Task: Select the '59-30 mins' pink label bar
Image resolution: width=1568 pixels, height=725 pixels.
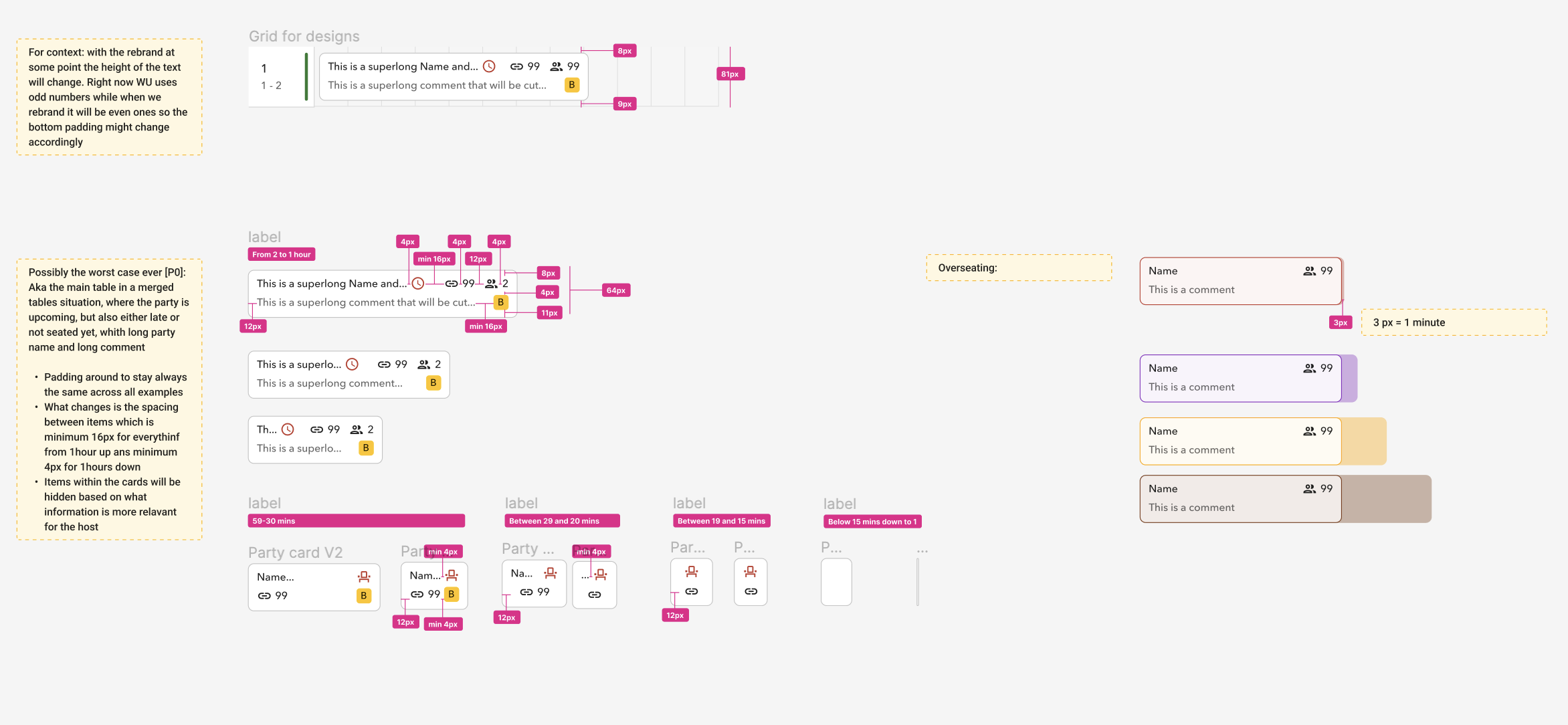Action: pyautogui.click(x=356, y=521)
